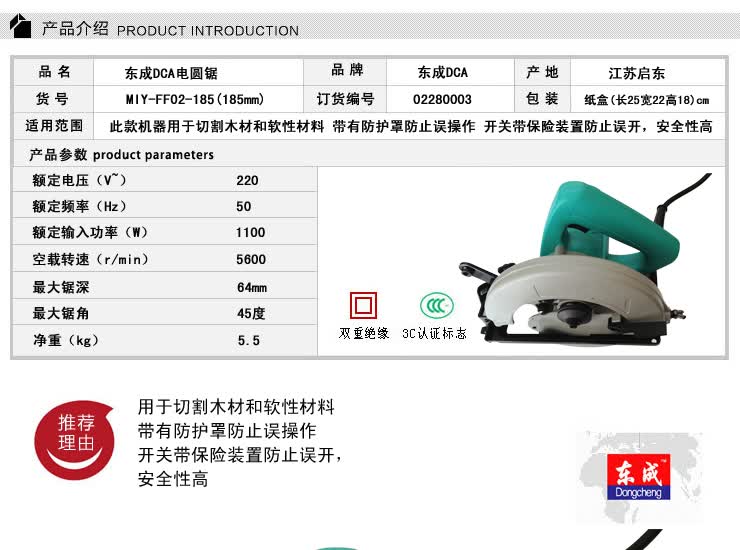Click the 东成 Dongcheng brand logo
Screen dimensions: 740x550
638,477
